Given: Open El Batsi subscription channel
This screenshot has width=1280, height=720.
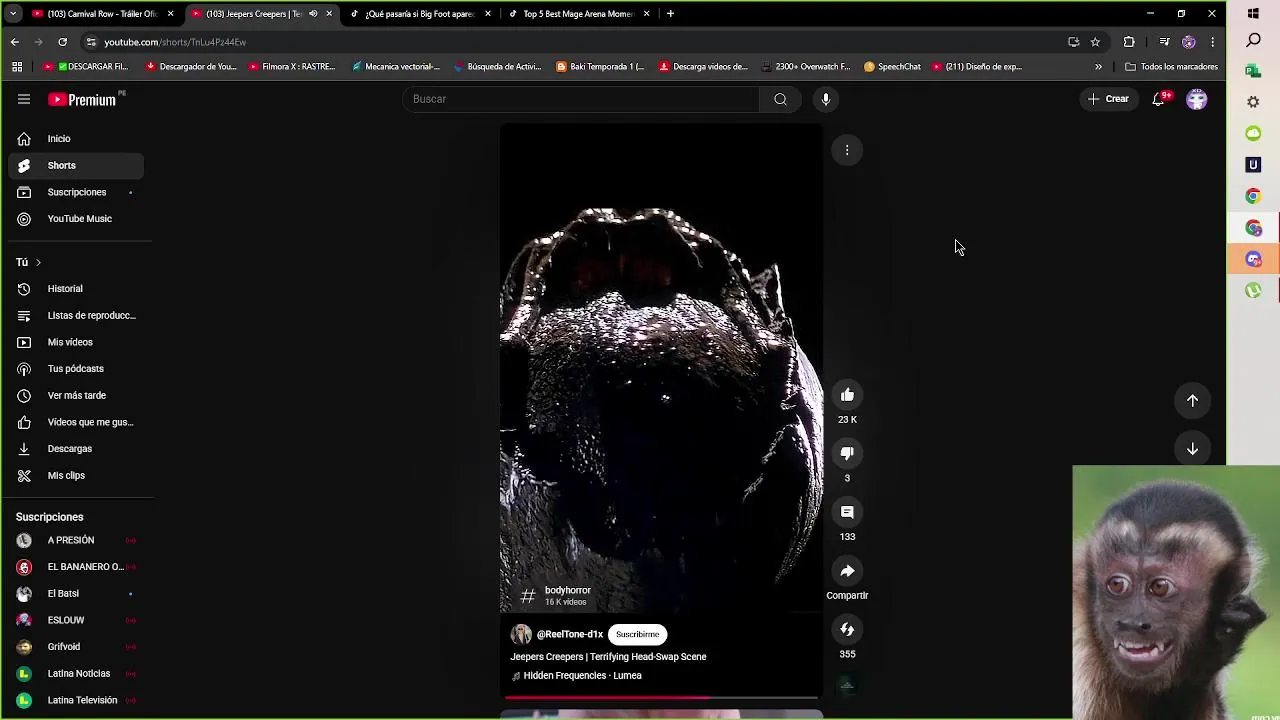Looking at the screenshot, I should tap(76, 594).
